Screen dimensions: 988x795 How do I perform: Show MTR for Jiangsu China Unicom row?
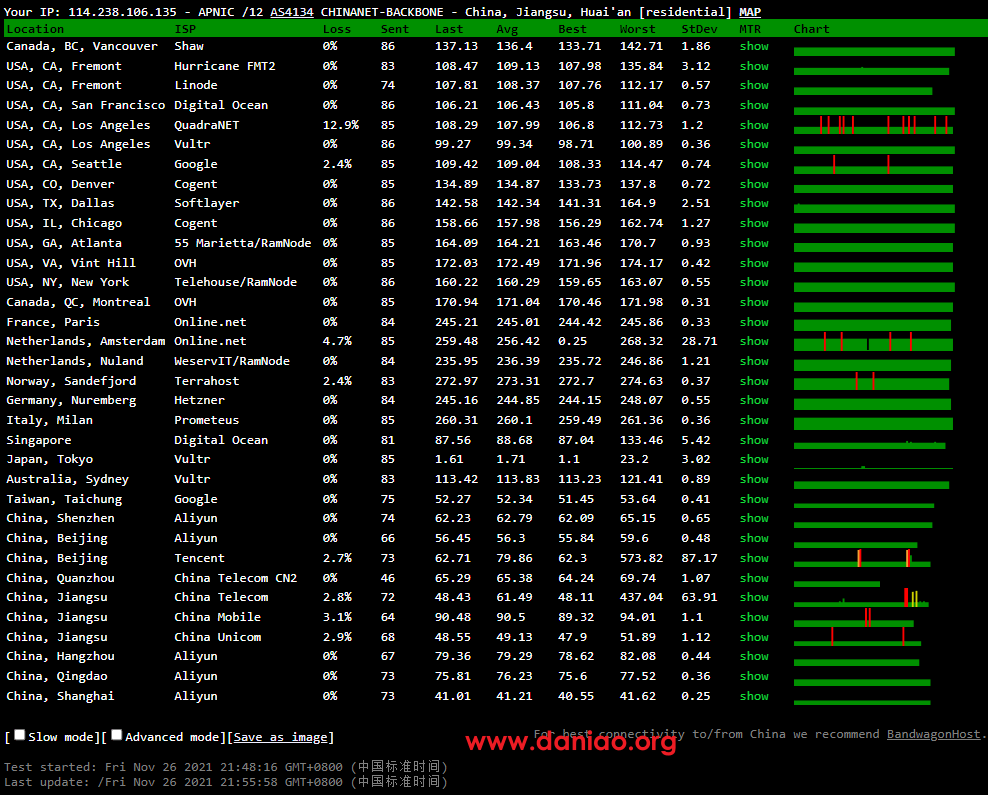pyautogui.click(x=754, y=638)
